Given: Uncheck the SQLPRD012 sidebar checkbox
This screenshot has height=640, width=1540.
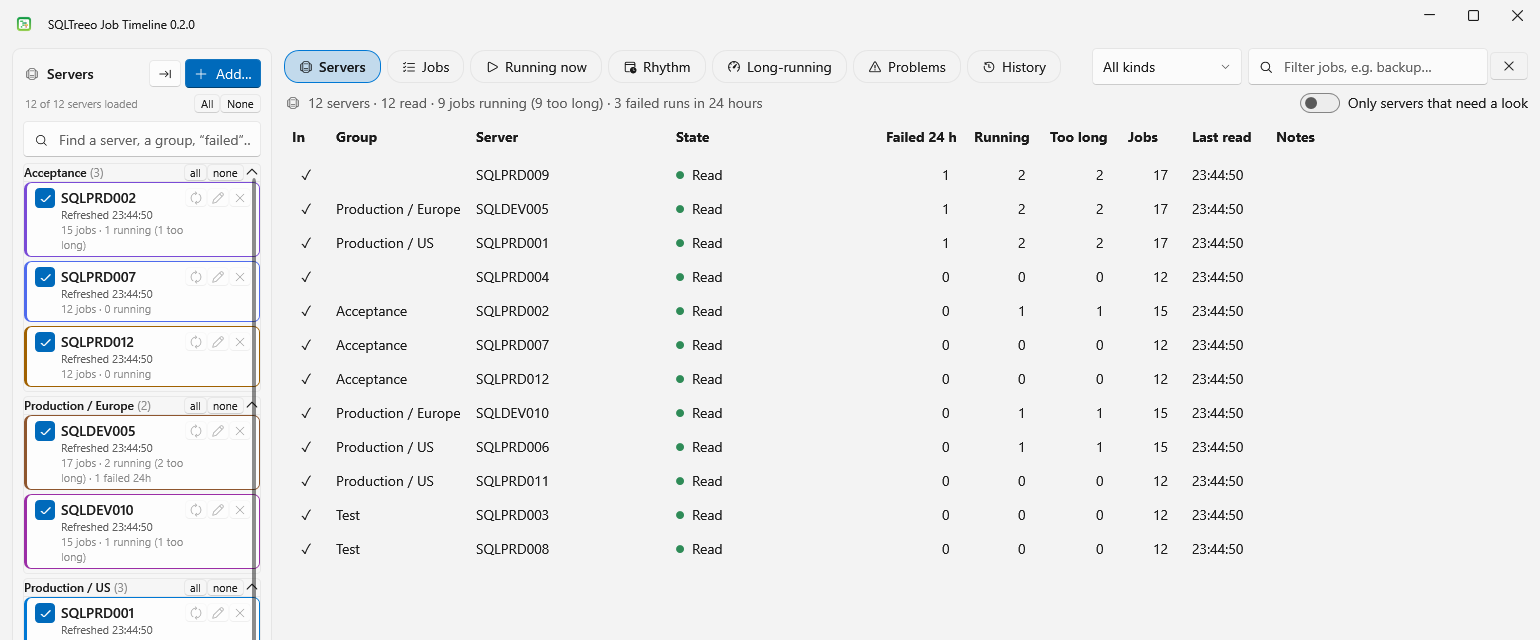Looking at the screenshot, I should [45, 342].
